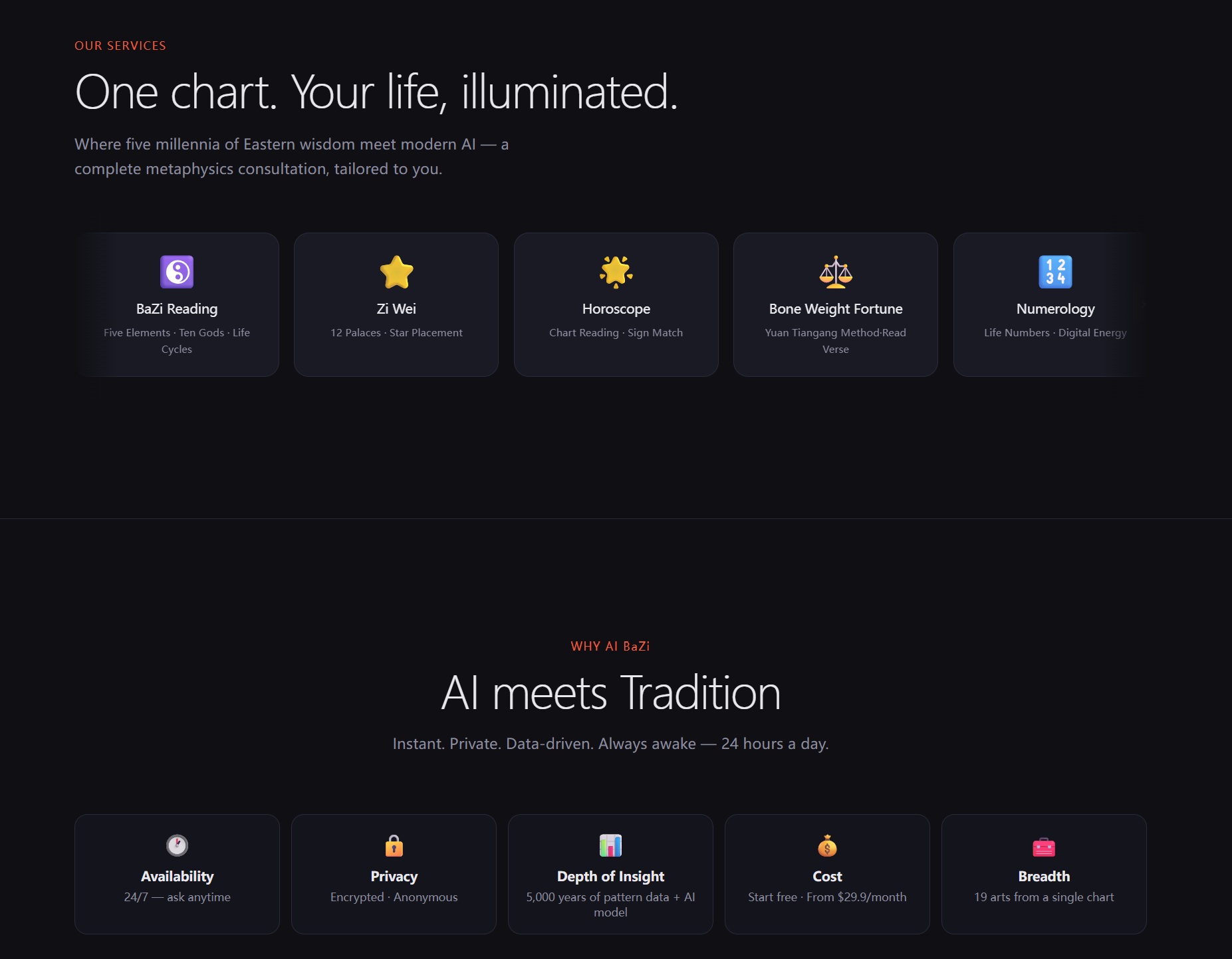Viewport: 1232px width, 959px height.
Task: Click 'One chart. Your life, illuminated.' headline
Action: click(x=376, y=92)
